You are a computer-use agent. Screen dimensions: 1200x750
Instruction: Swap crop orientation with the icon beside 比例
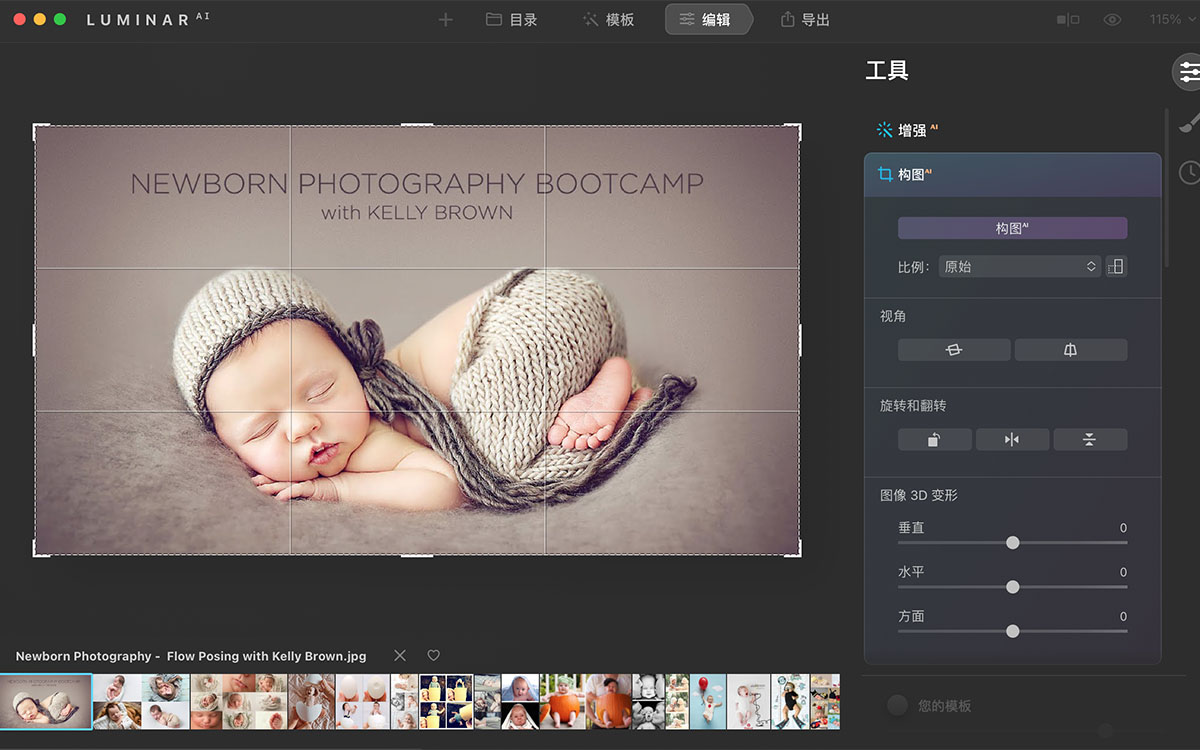(1116, 267)
